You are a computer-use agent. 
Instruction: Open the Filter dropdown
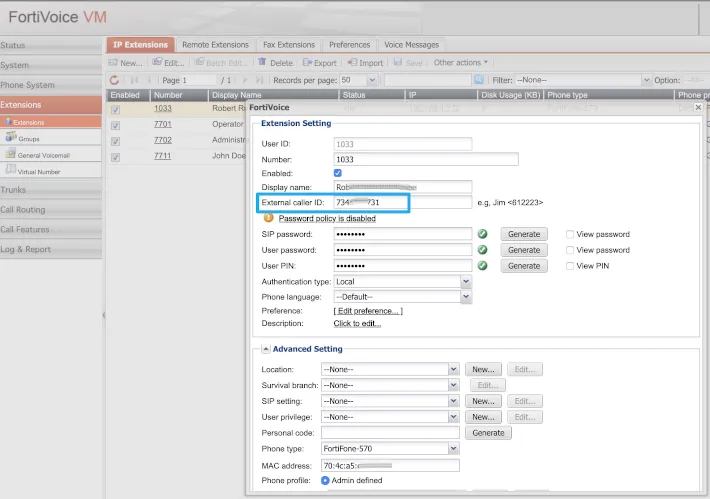pos(646,80)
